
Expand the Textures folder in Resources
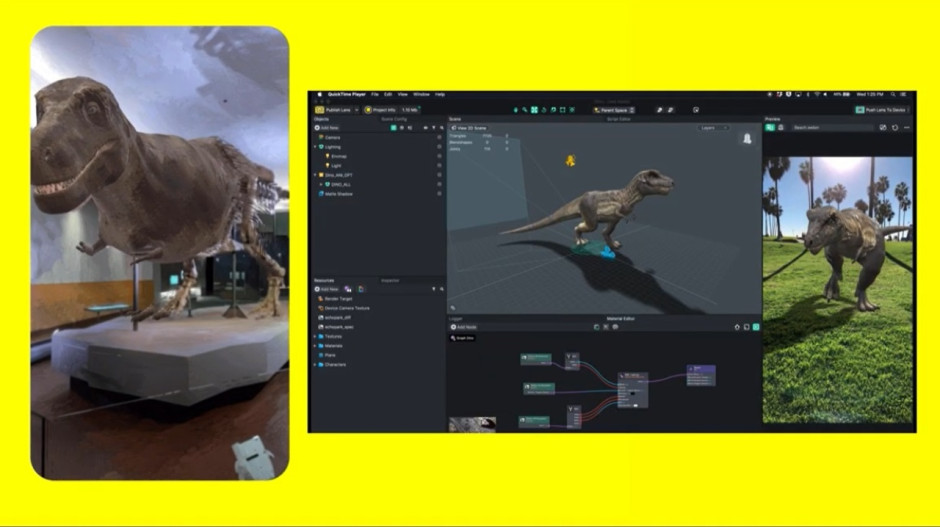[315, 336]
